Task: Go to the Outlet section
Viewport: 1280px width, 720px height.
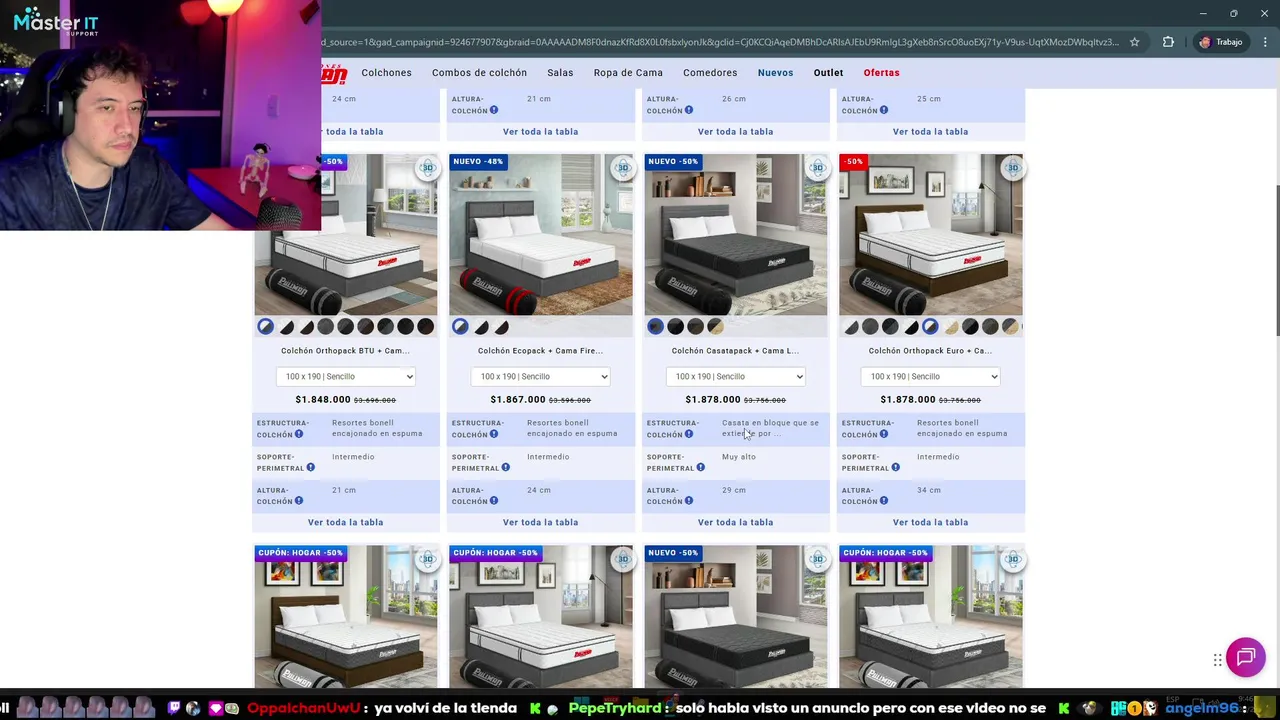Action: (x=828, y=73)
